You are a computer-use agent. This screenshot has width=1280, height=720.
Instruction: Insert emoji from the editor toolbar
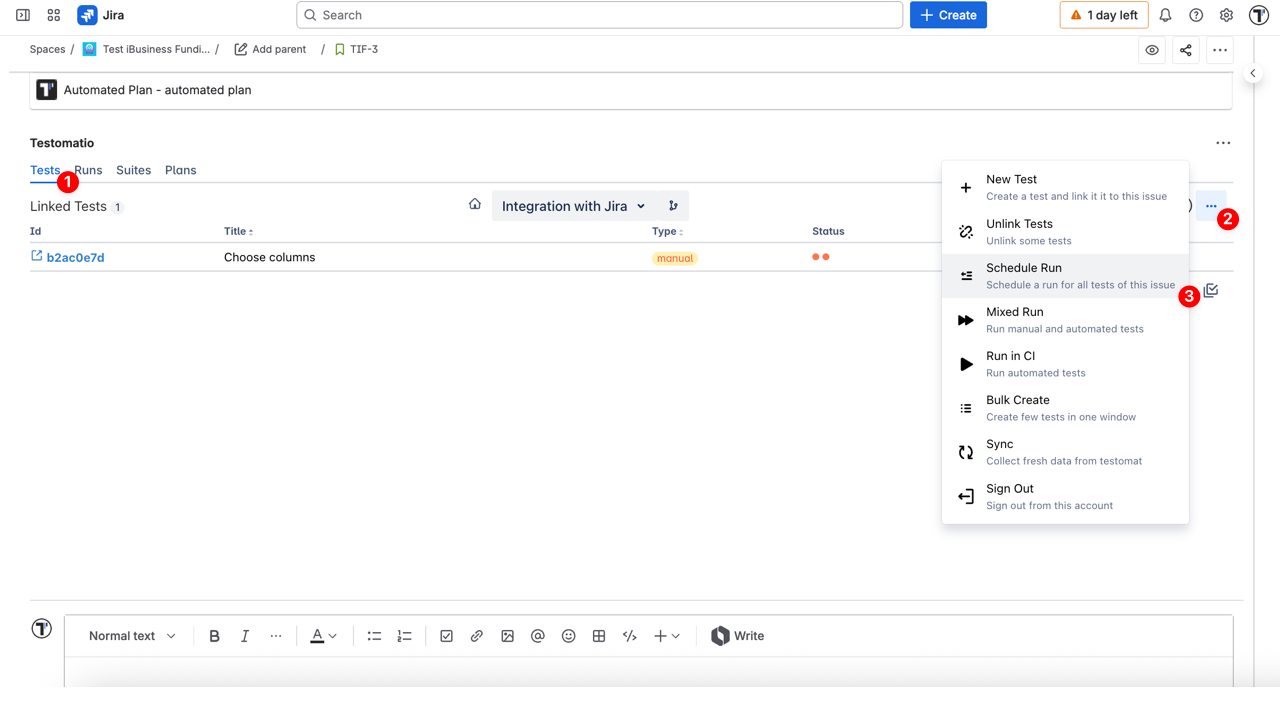click(568, 636)
